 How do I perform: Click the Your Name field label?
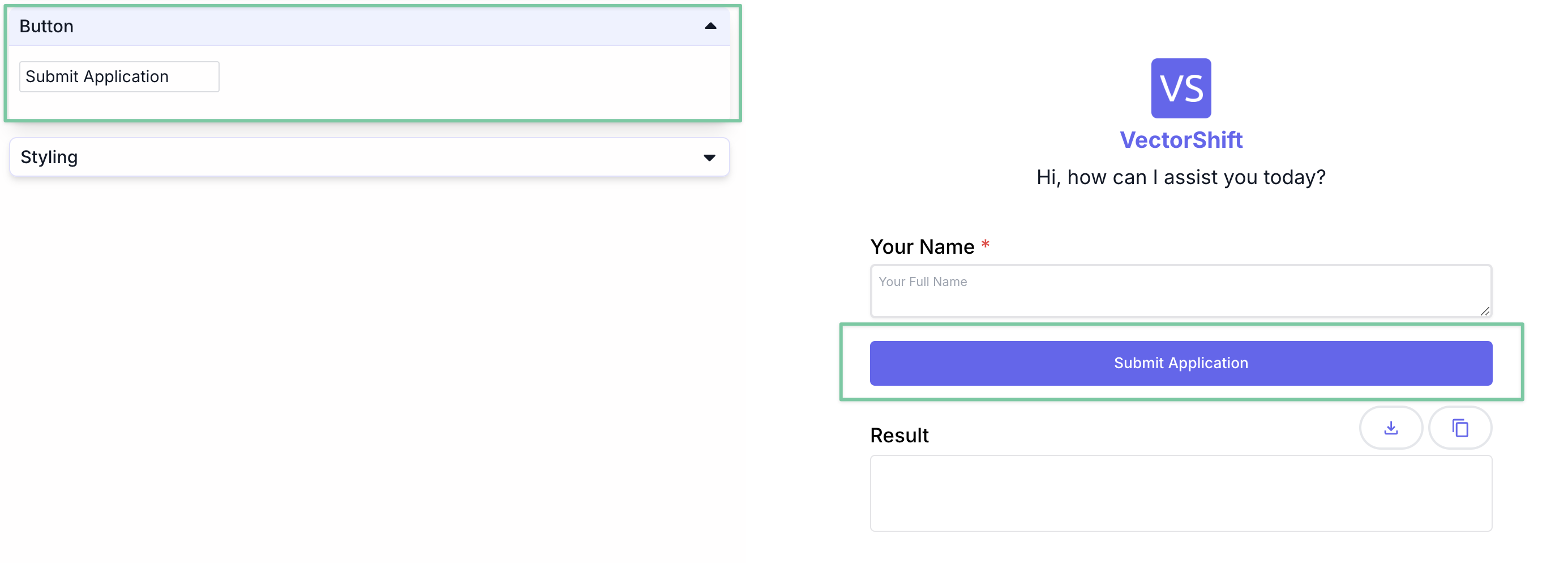922,247
